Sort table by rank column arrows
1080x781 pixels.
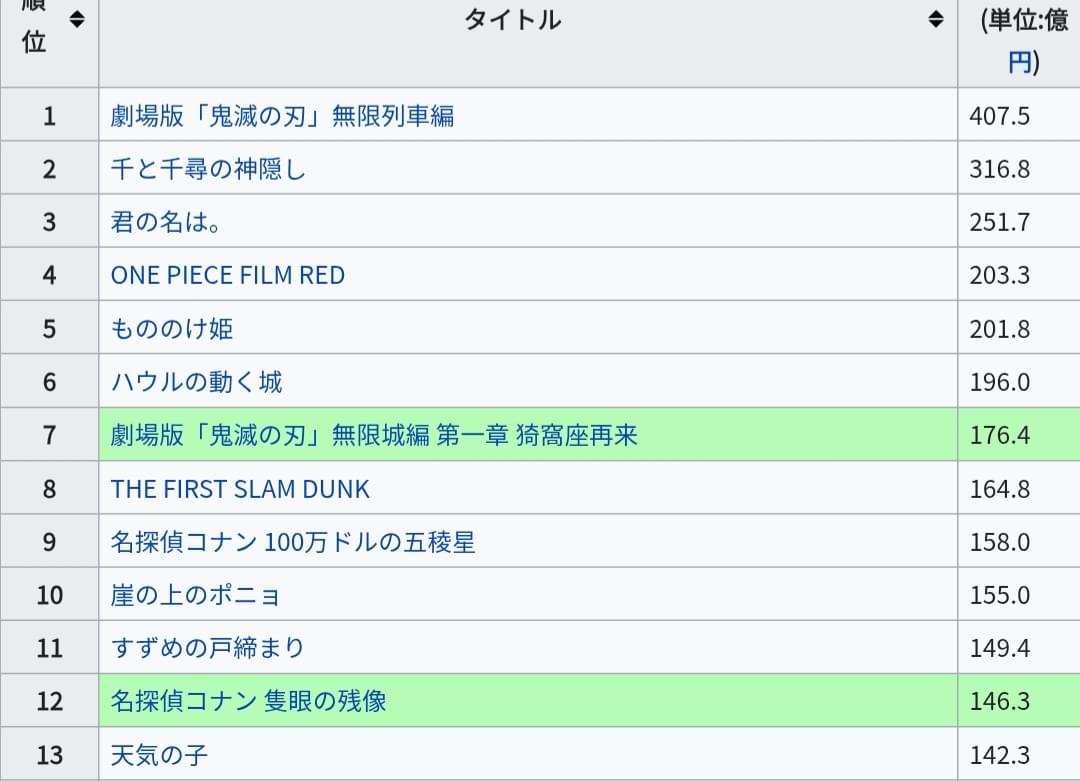77,19
